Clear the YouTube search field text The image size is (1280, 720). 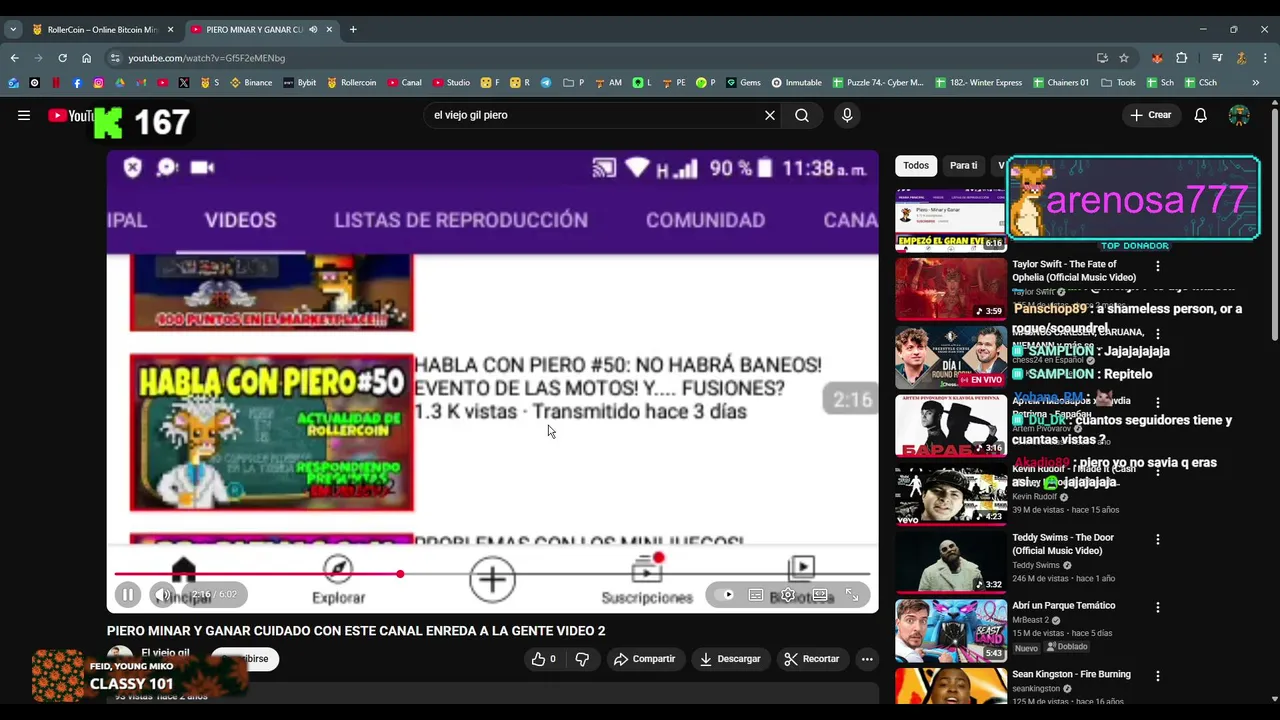coord(770,115)
